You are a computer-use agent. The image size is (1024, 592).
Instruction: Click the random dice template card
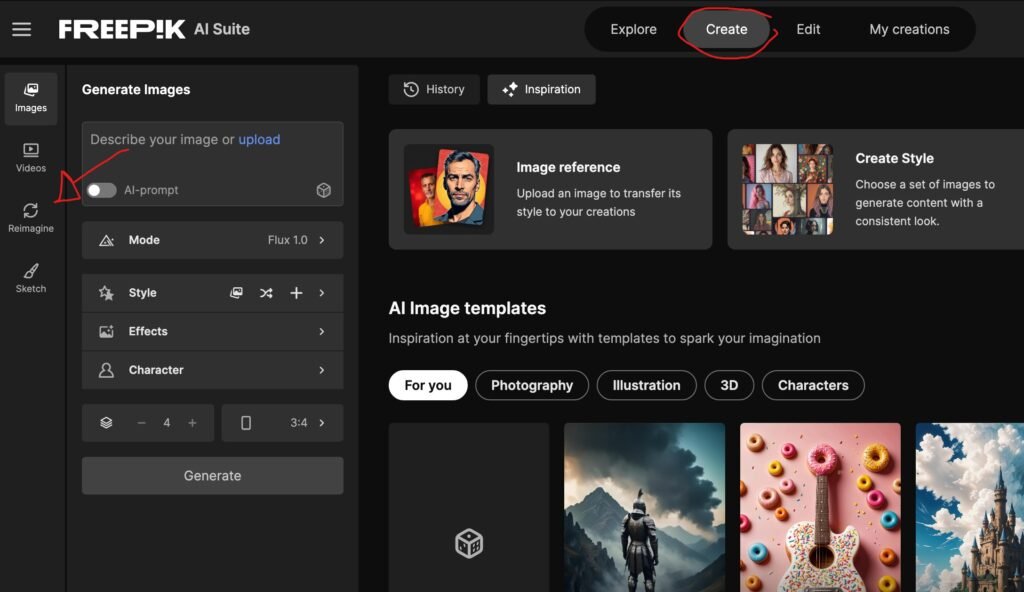coord(469,507)
